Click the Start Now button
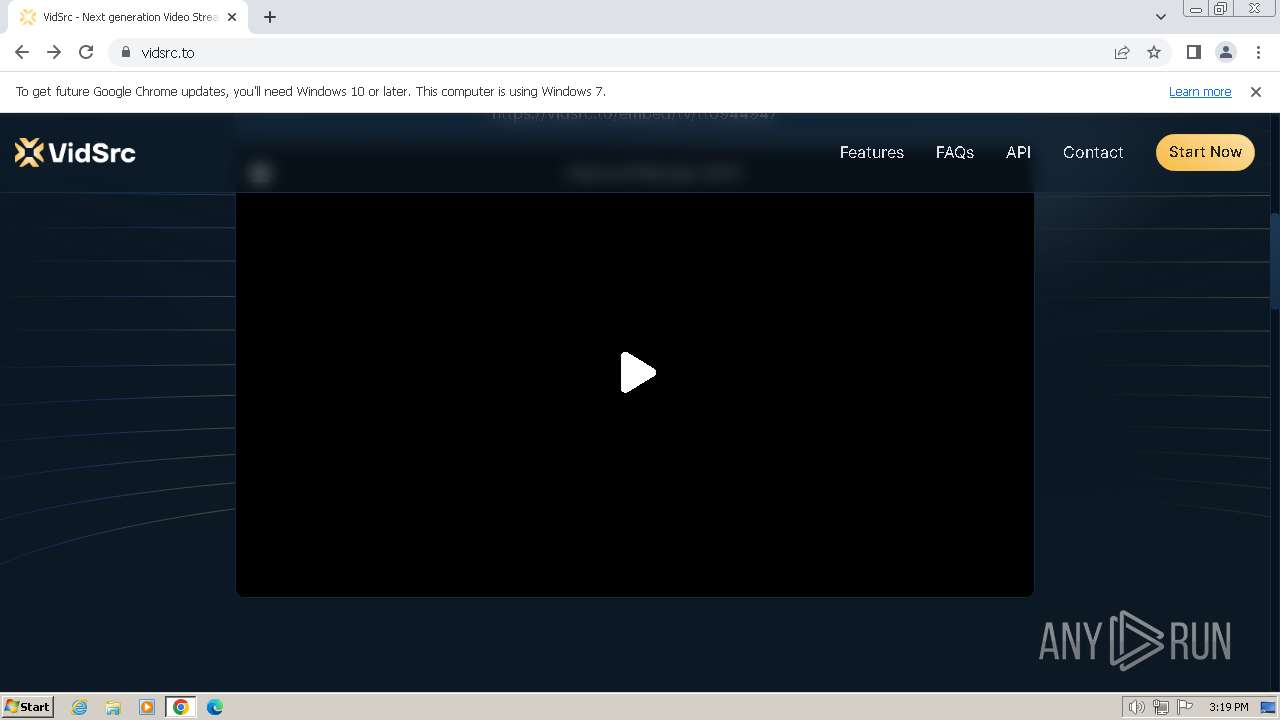 (1205, 152)
